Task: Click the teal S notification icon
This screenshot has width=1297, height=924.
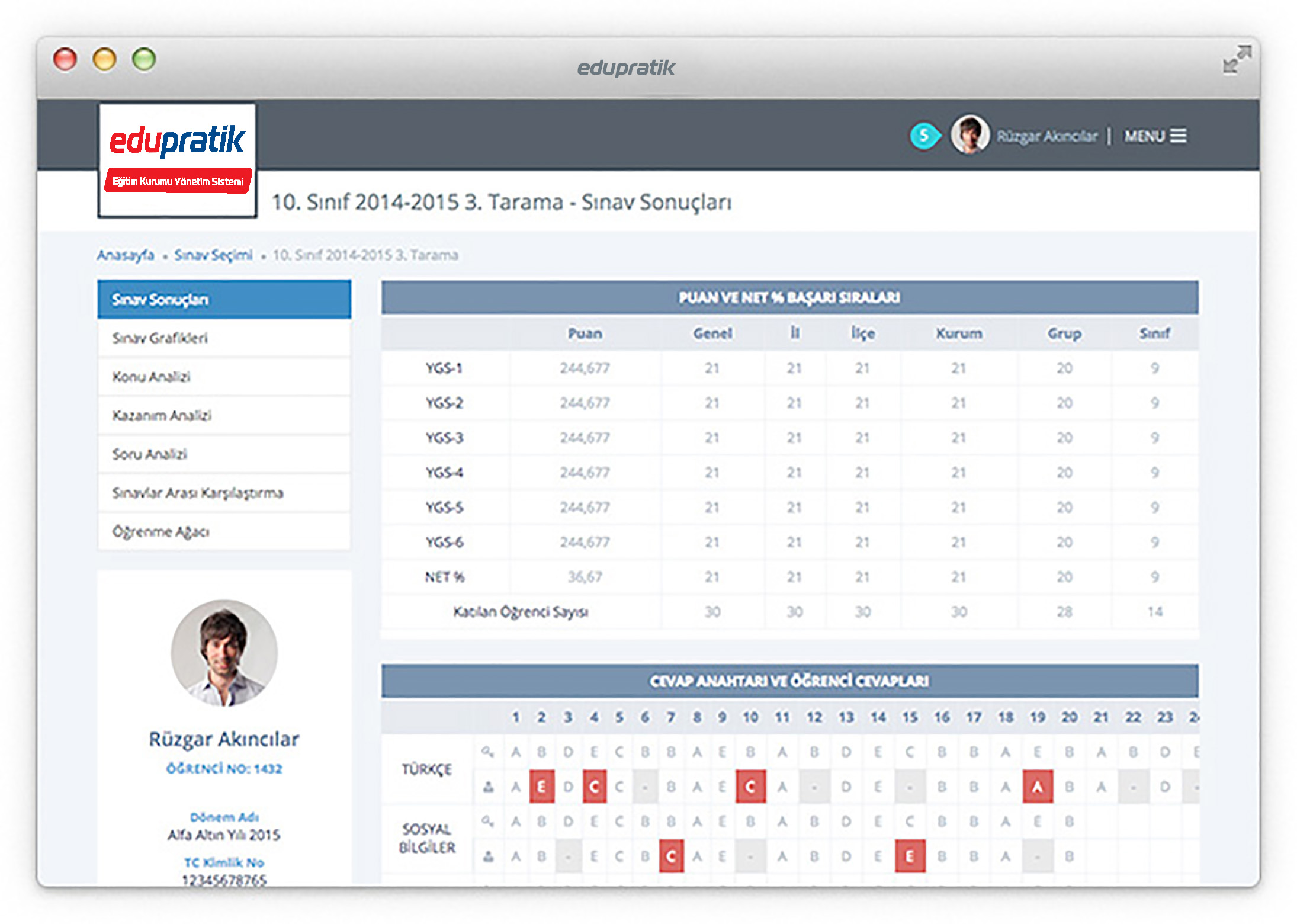Action: tap(924, 136)
